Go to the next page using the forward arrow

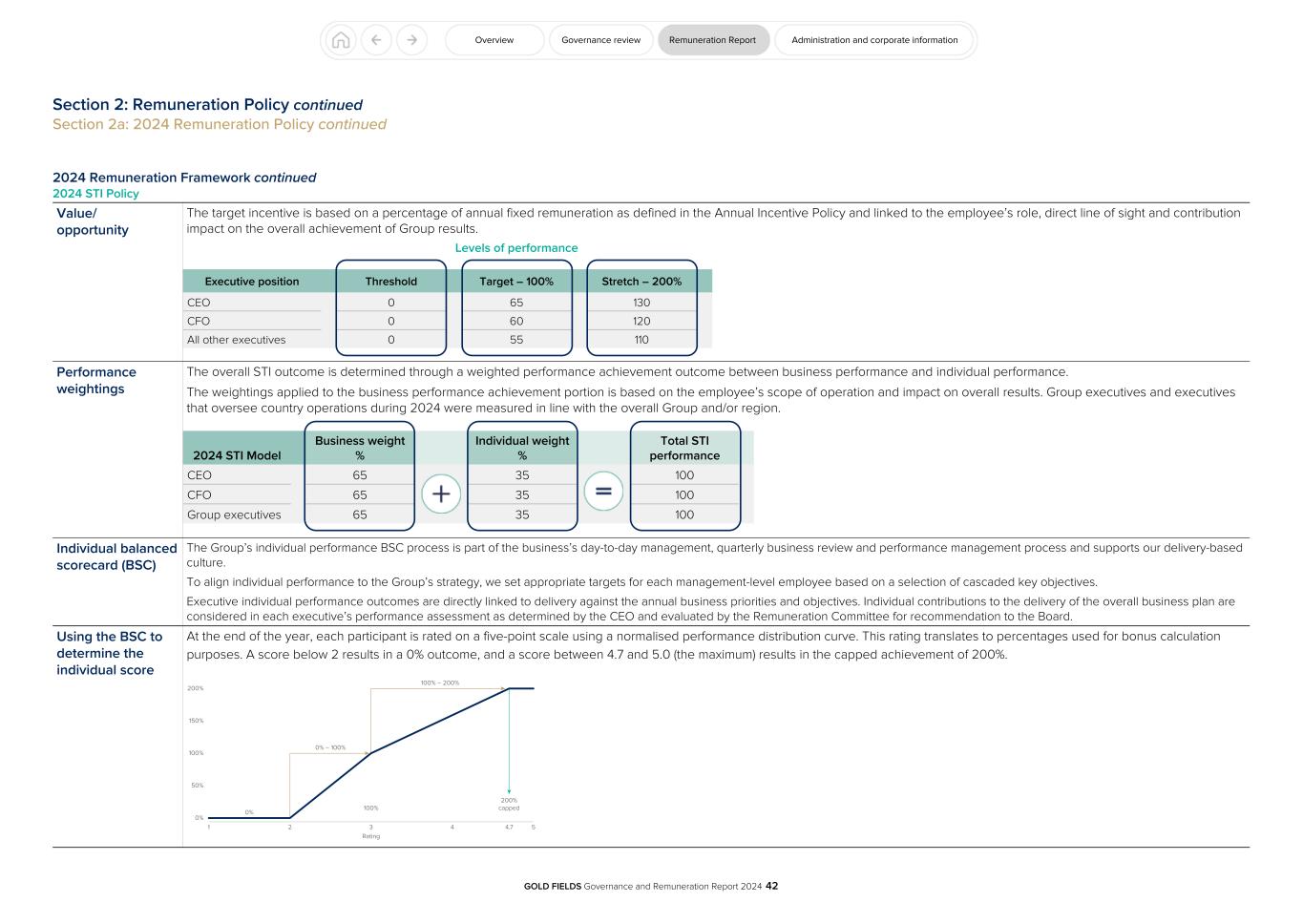point(411,40)
